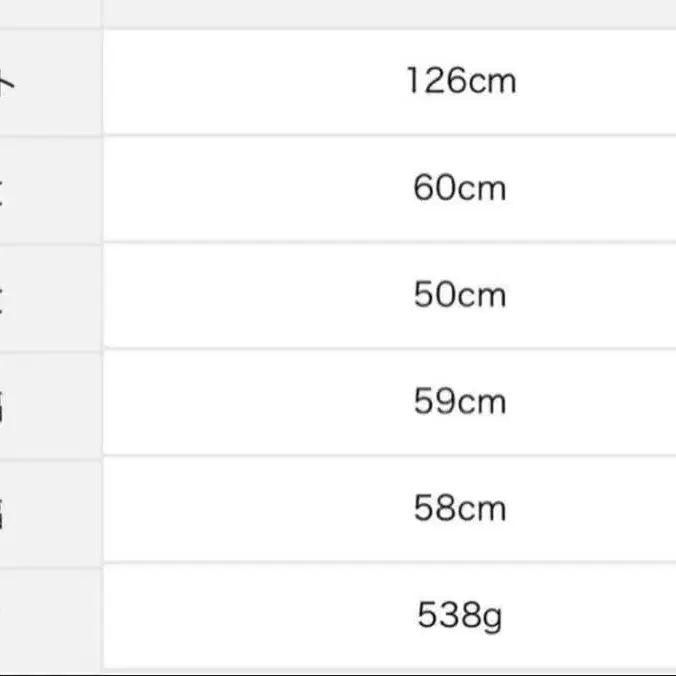The height and width of the screenshot is (676, 676).
Task: Click the 126cm measurement value
Action: point(461,81)
